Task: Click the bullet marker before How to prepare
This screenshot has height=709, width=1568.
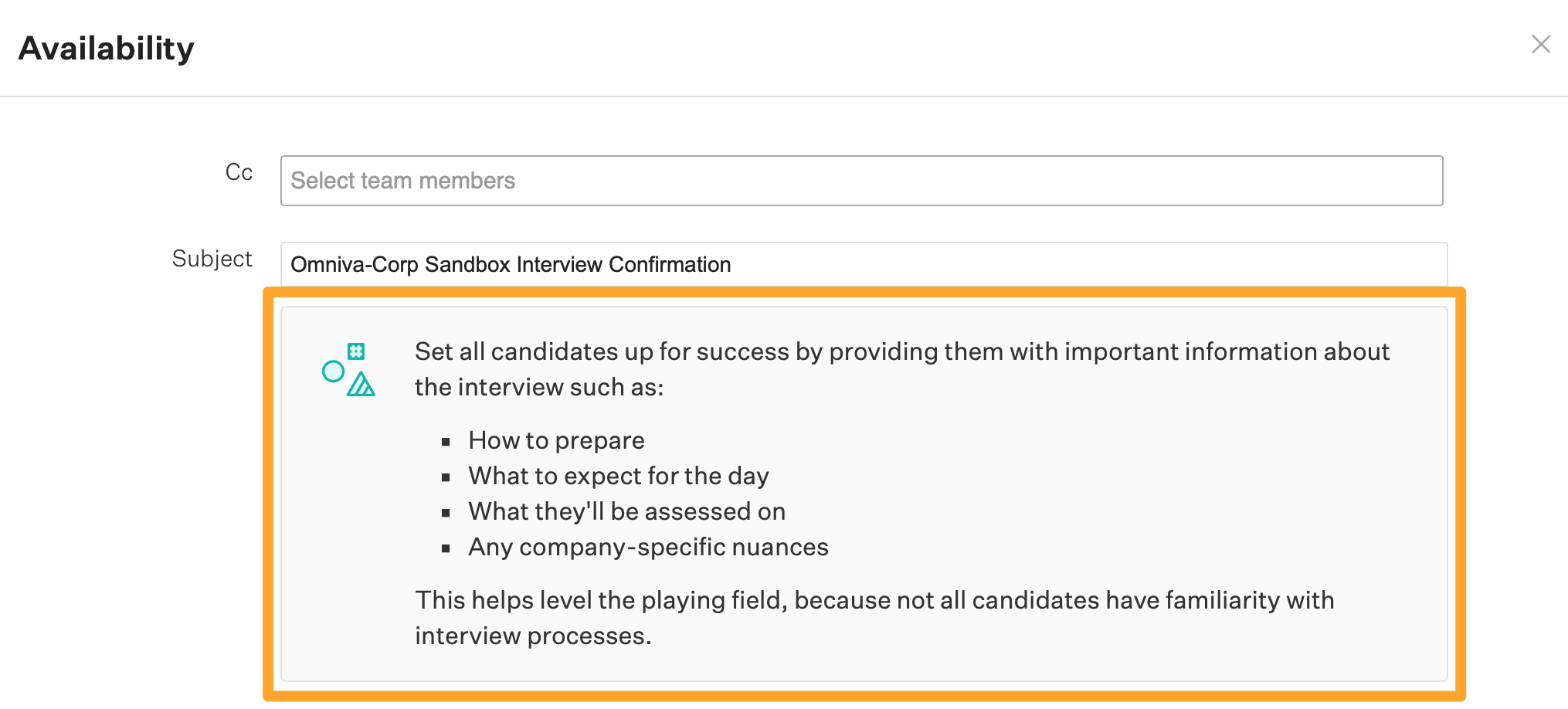Action: point(446,441)
